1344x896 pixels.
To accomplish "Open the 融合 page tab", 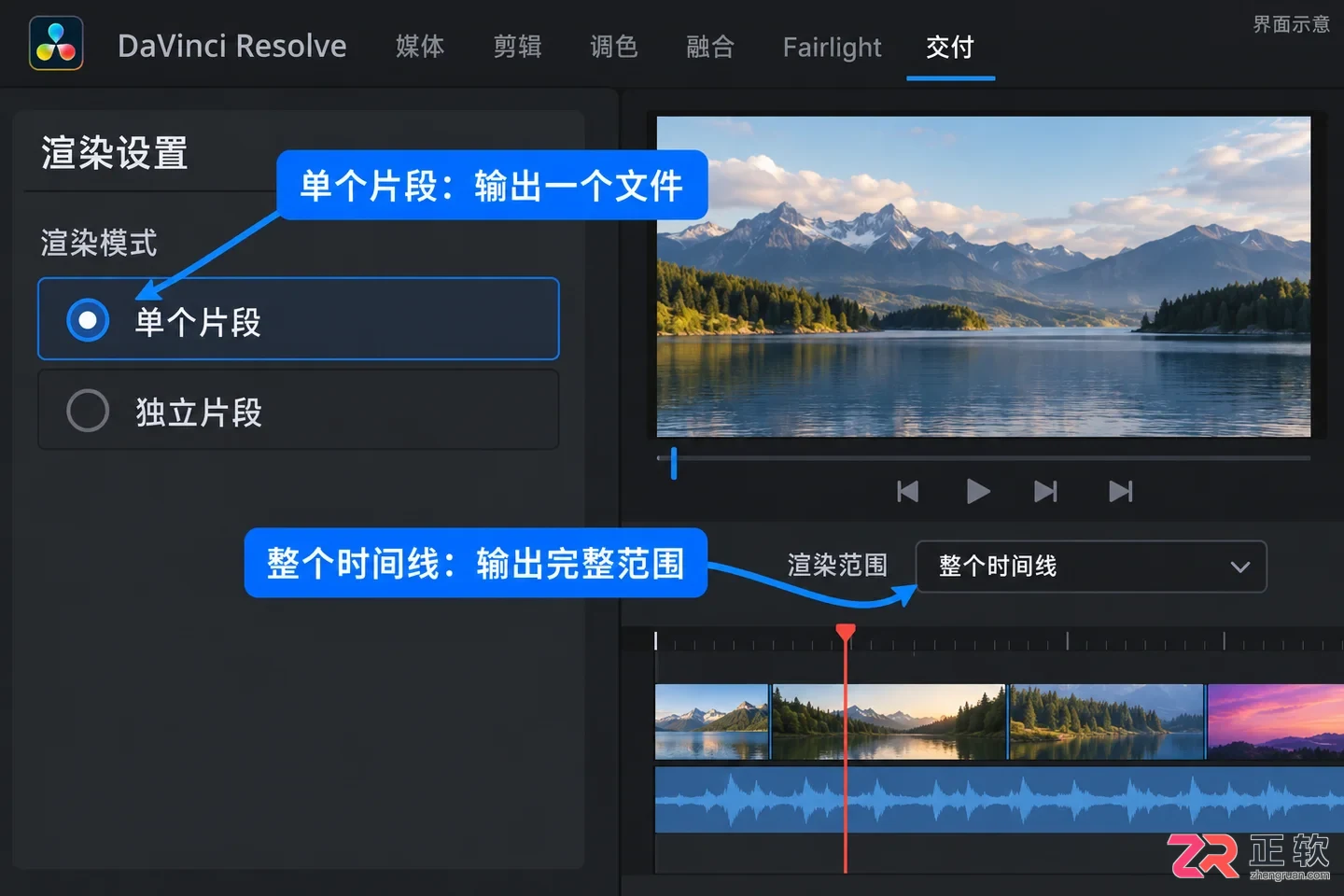I will coord(710,47).
